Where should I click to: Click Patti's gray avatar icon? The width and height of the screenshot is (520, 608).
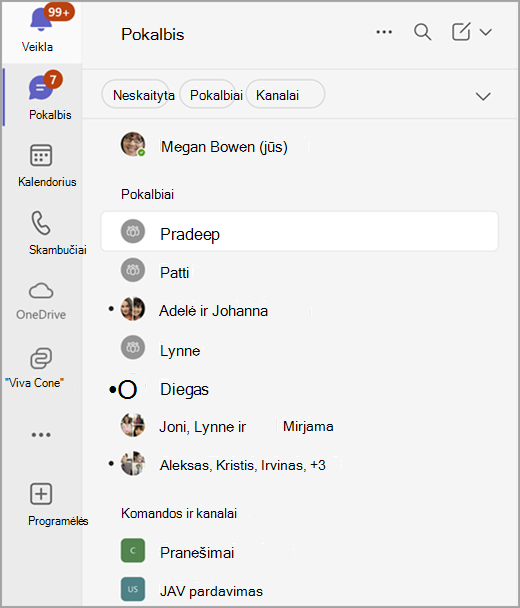click(133, 270)
